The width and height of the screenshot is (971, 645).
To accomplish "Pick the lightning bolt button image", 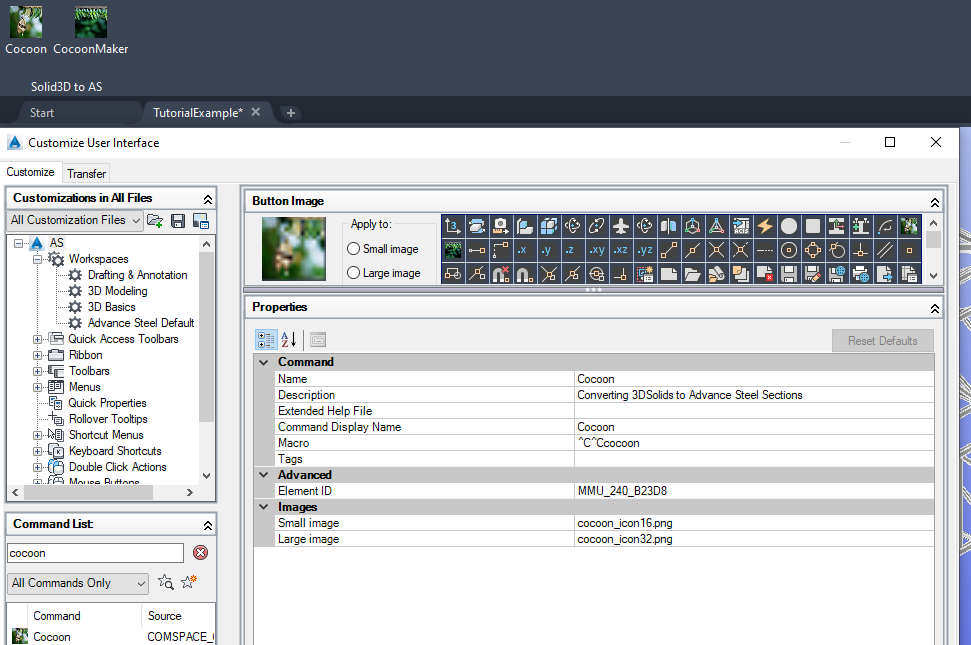I will [765, 226].
